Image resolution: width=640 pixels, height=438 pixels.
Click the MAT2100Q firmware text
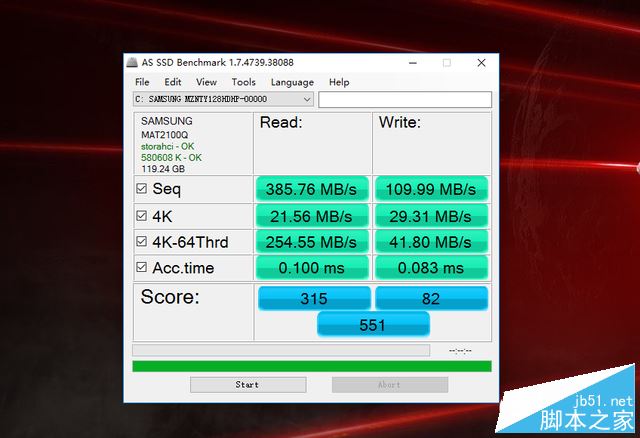pos(164,135)
